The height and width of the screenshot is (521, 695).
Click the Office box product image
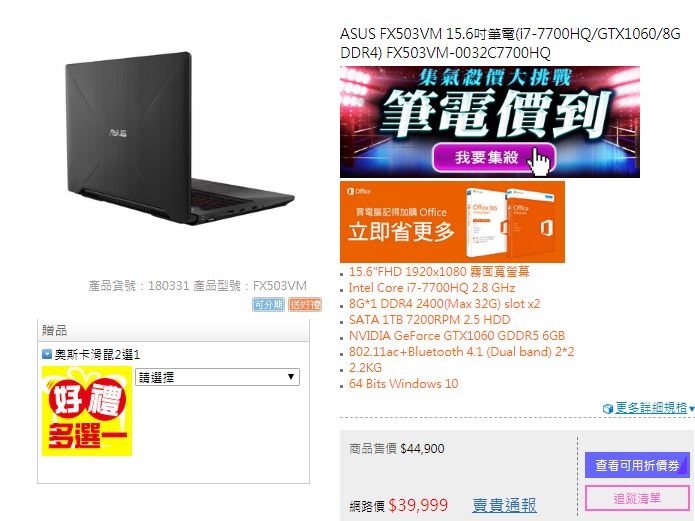[x=510, y=223]
